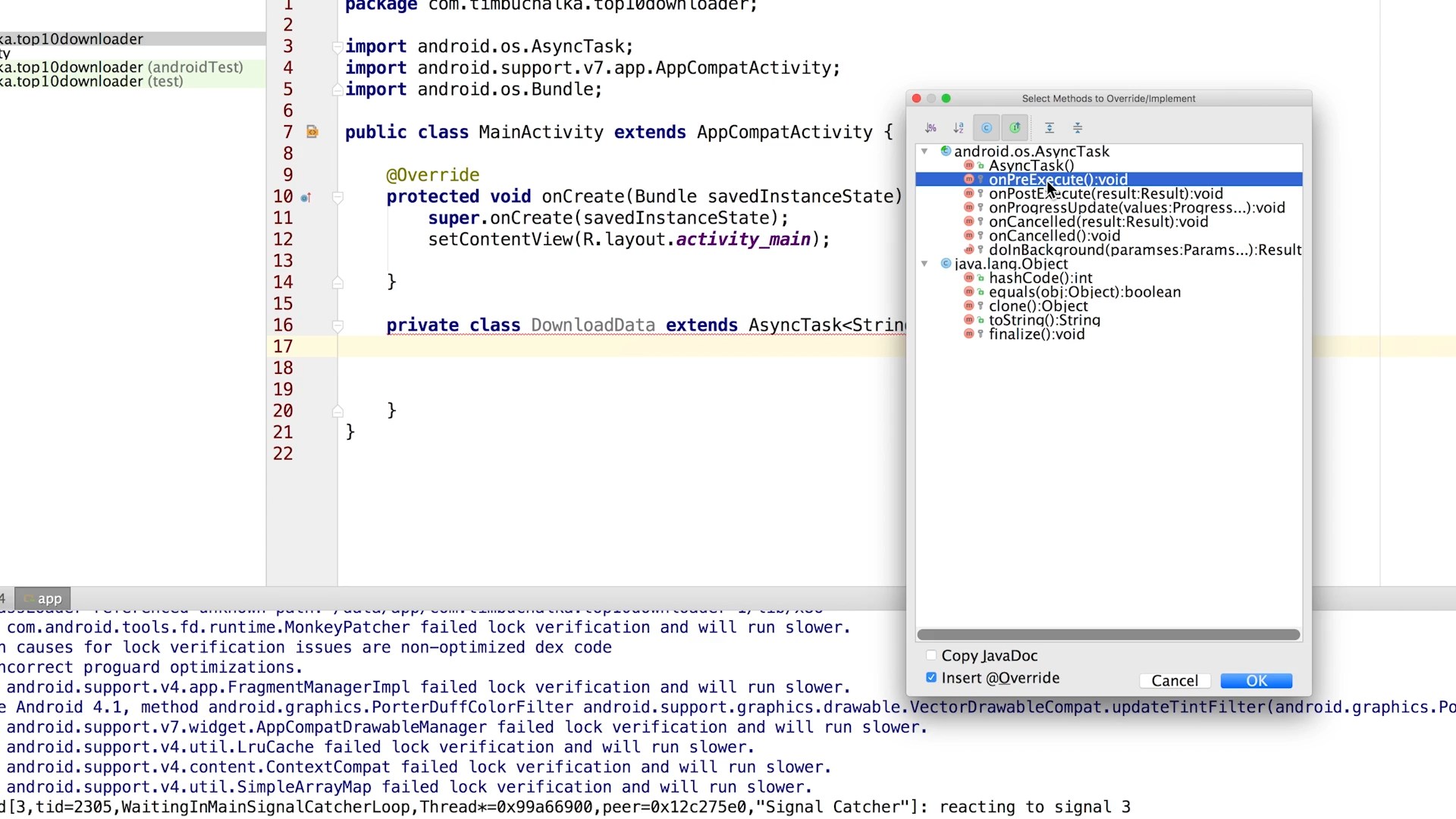
Task: Click the method icon beside onProgressUpdate
Action: pos(969,208)
